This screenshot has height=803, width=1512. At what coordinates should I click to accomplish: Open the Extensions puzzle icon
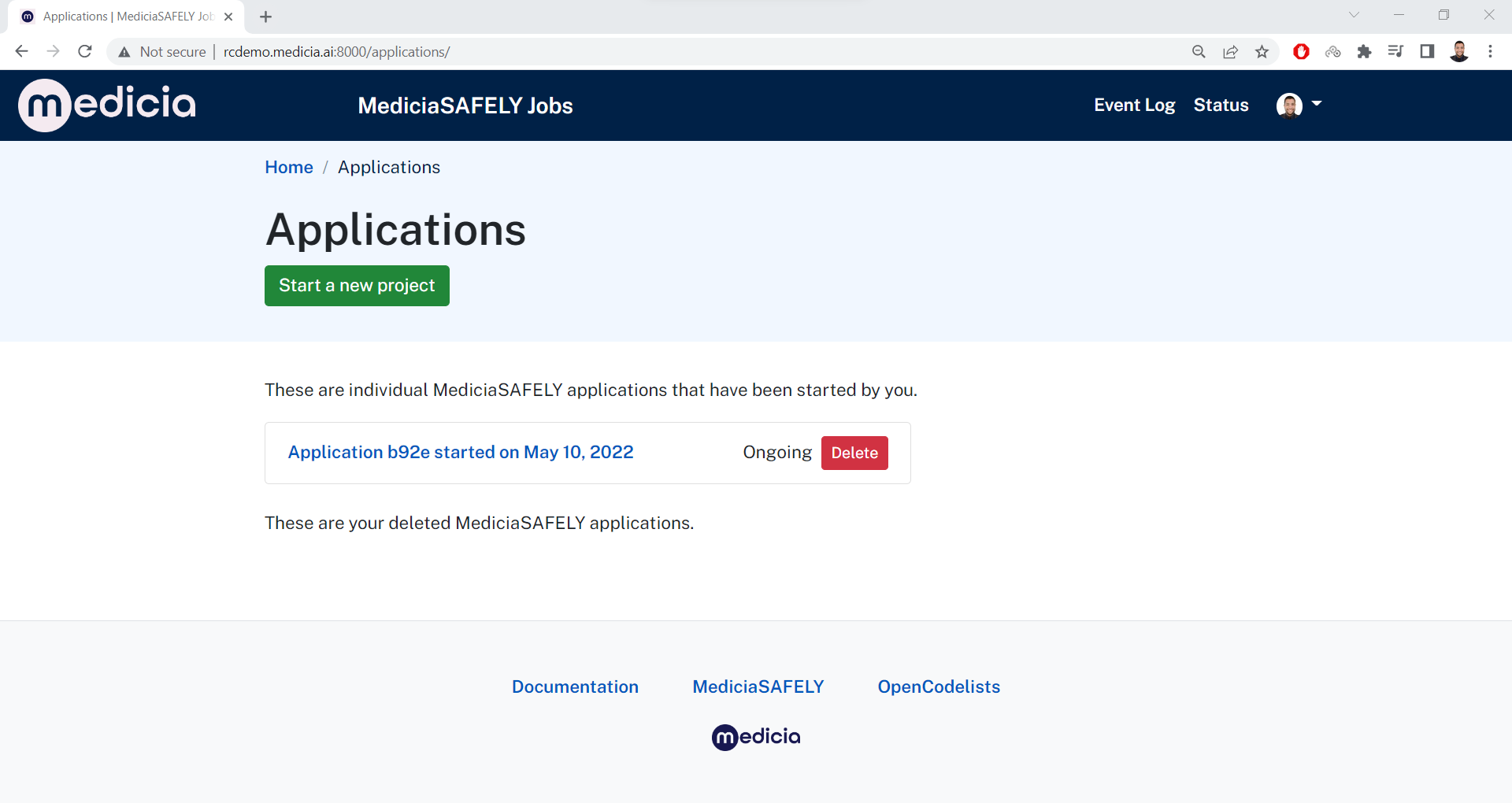coord(1364,51)
